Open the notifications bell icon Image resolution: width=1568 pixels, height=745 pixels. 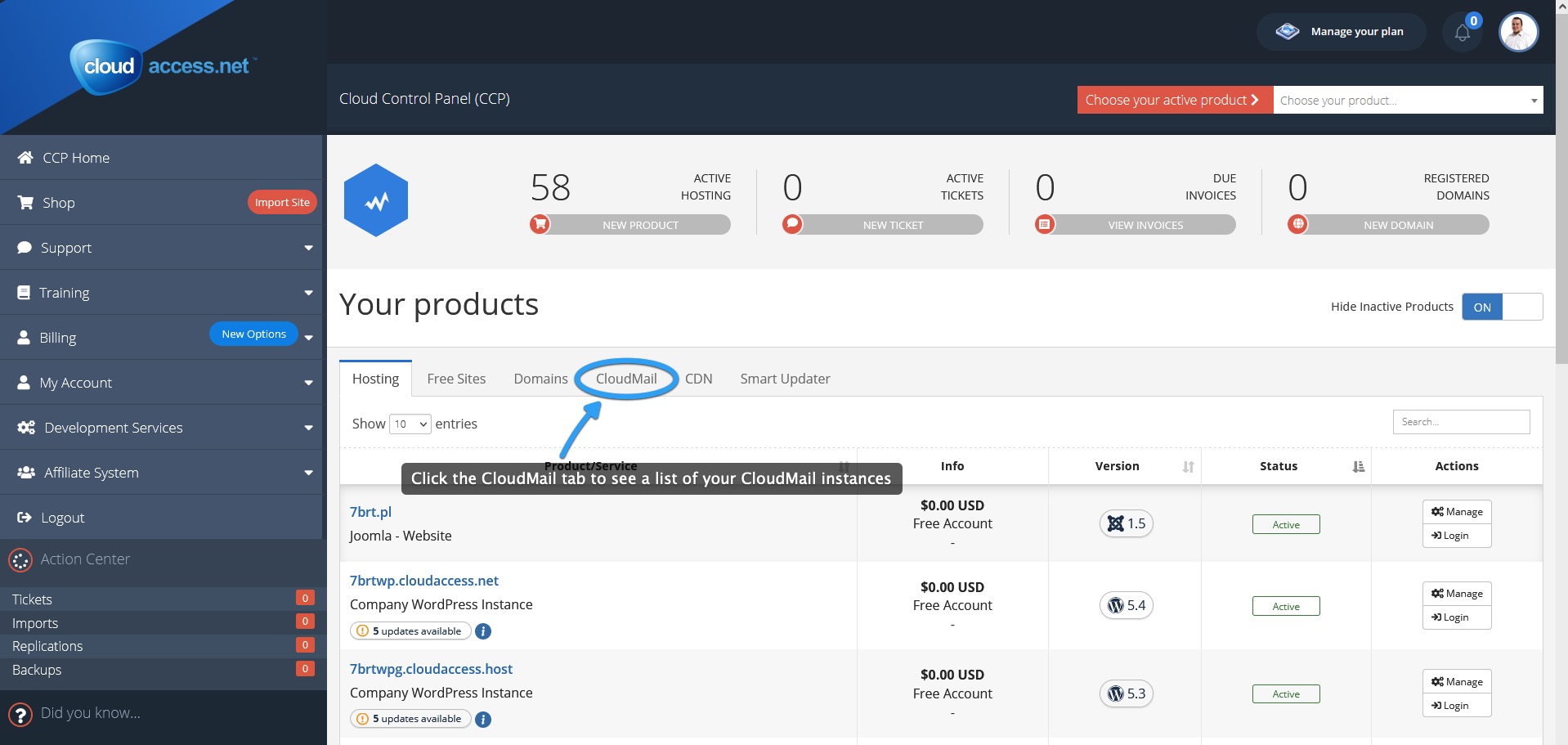pos(1463,33)
